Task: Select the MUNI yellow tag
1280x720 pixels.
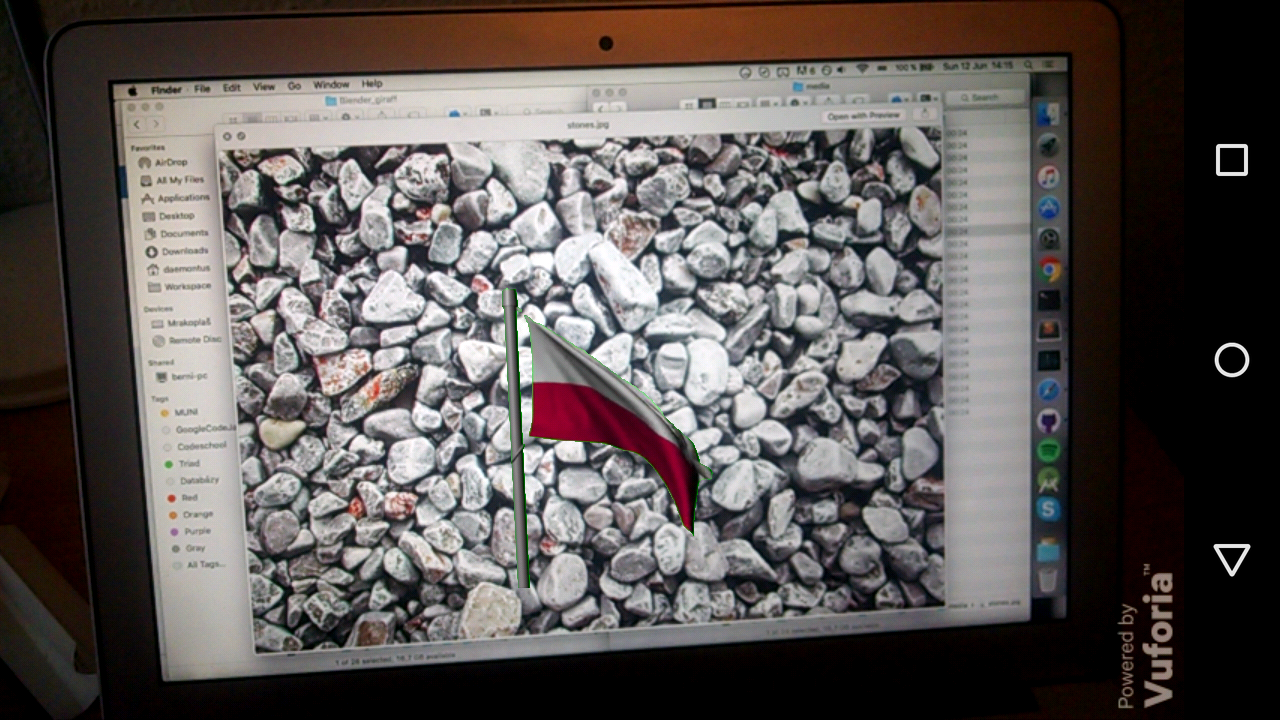Action: coord(180,412)
